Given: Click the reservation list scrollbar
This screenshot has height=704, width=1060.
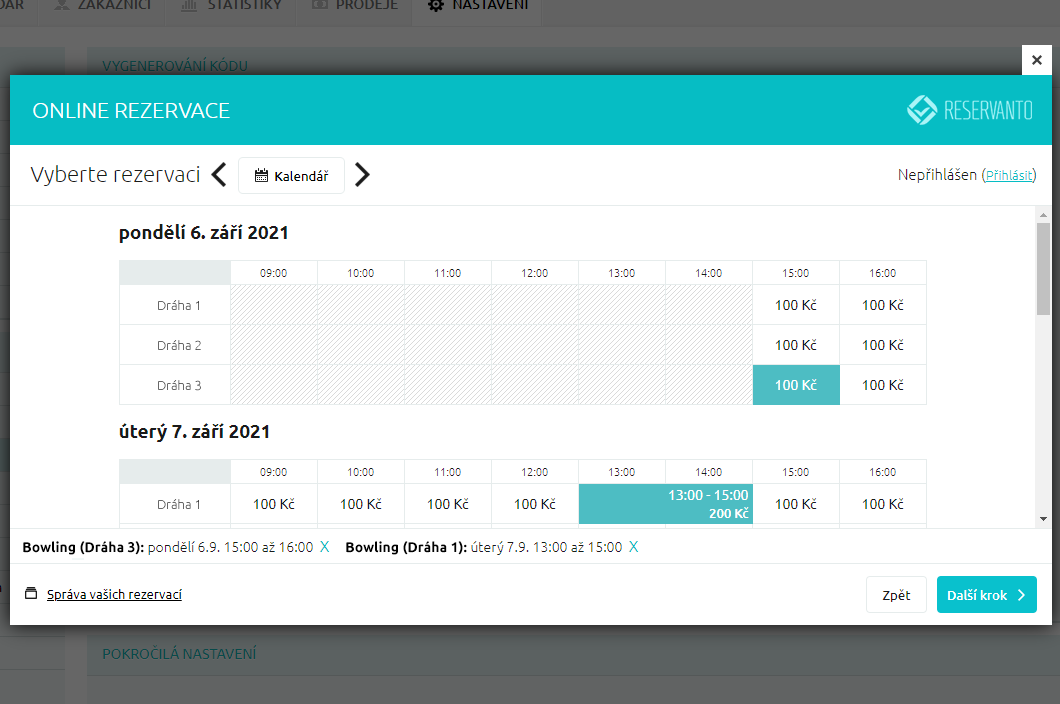Looking at the screenshot, I should click(x=1043, y=270).
